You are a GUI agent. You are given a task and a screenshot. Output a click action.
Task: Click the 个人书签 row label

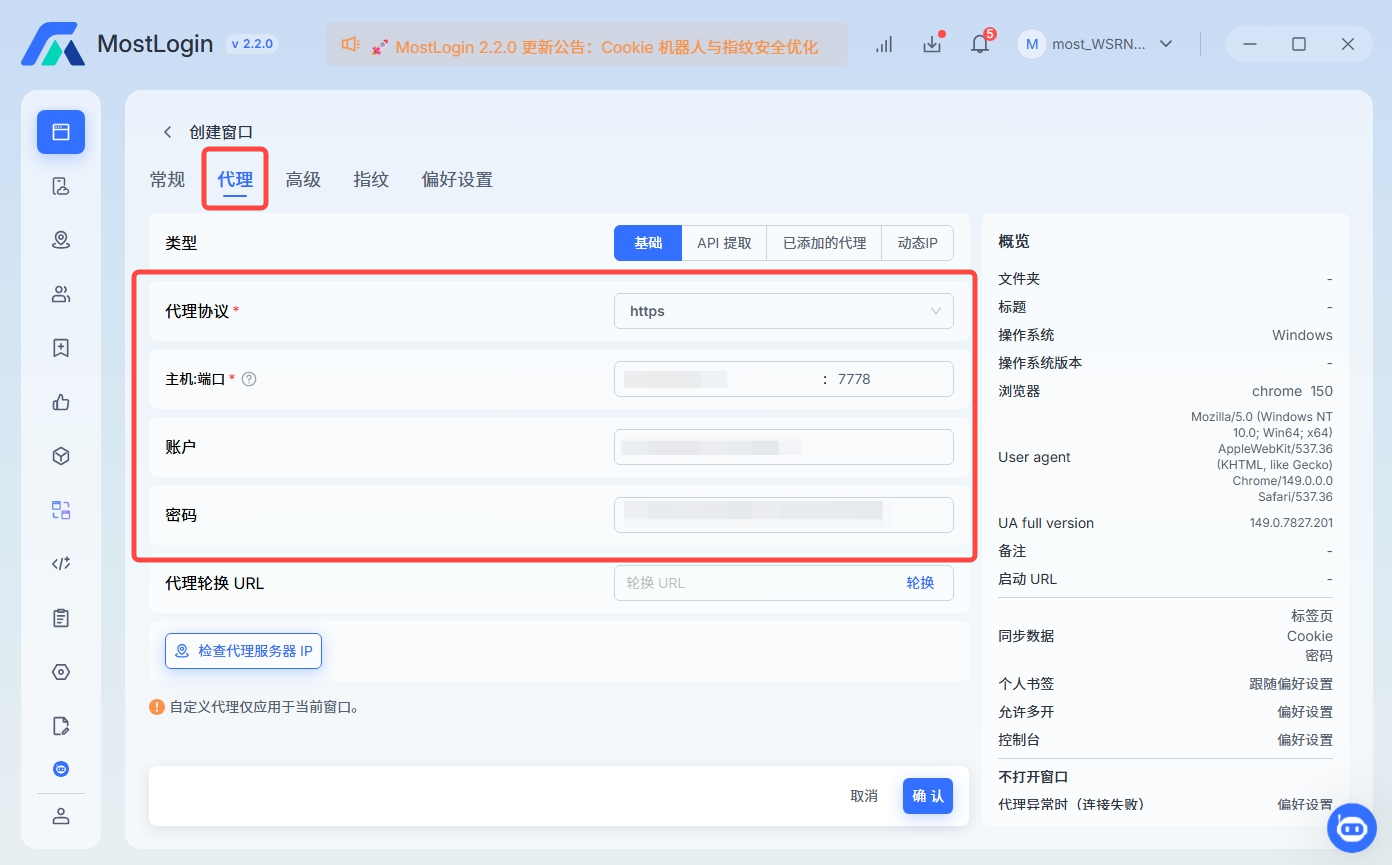[x=1026, y=684]
